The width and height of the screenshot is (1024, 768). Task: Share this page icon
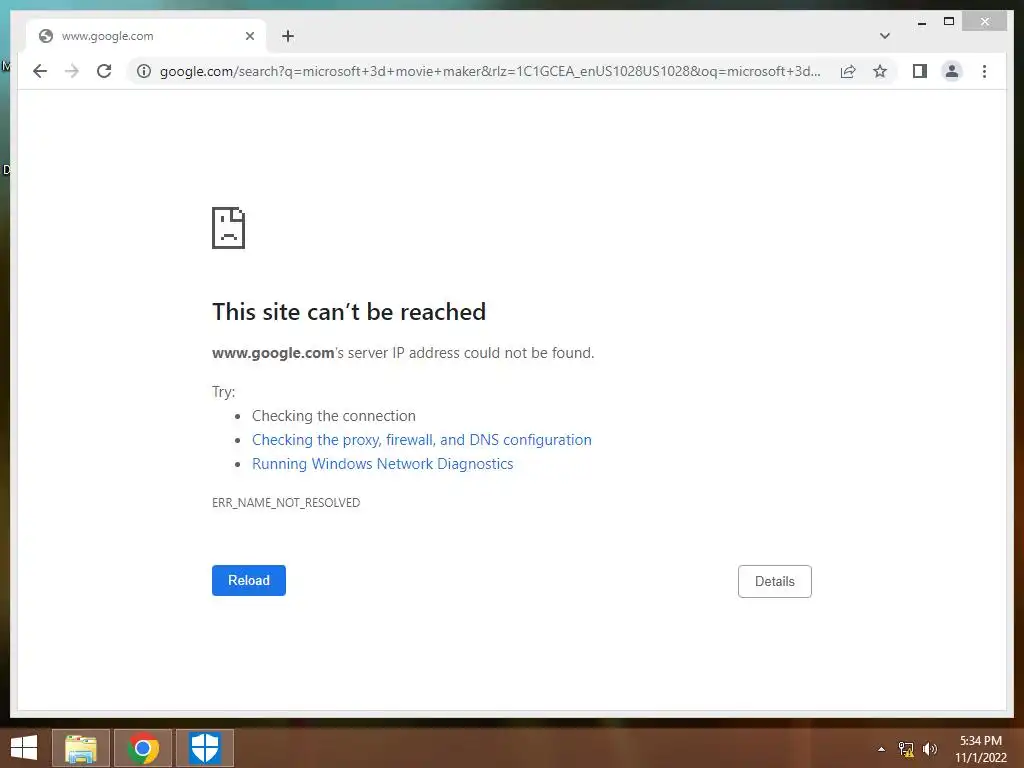[848, 71]
